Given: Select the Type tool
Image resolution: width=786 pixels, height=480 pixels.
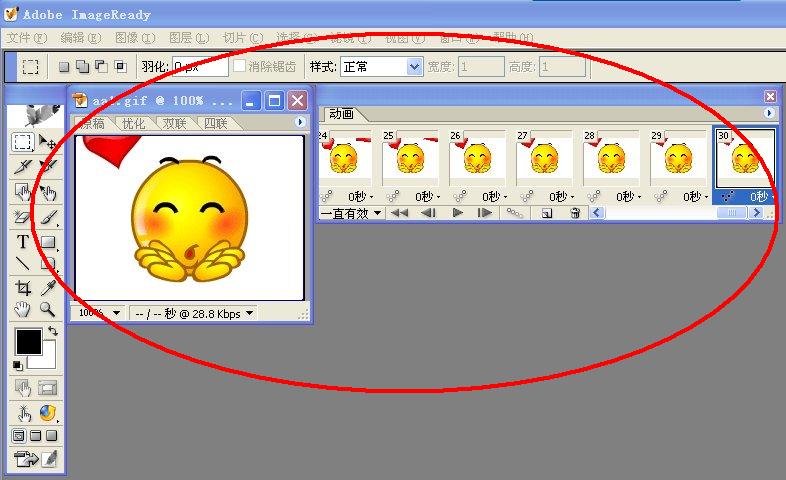Looking at the screenshot, I should [23, 242].
